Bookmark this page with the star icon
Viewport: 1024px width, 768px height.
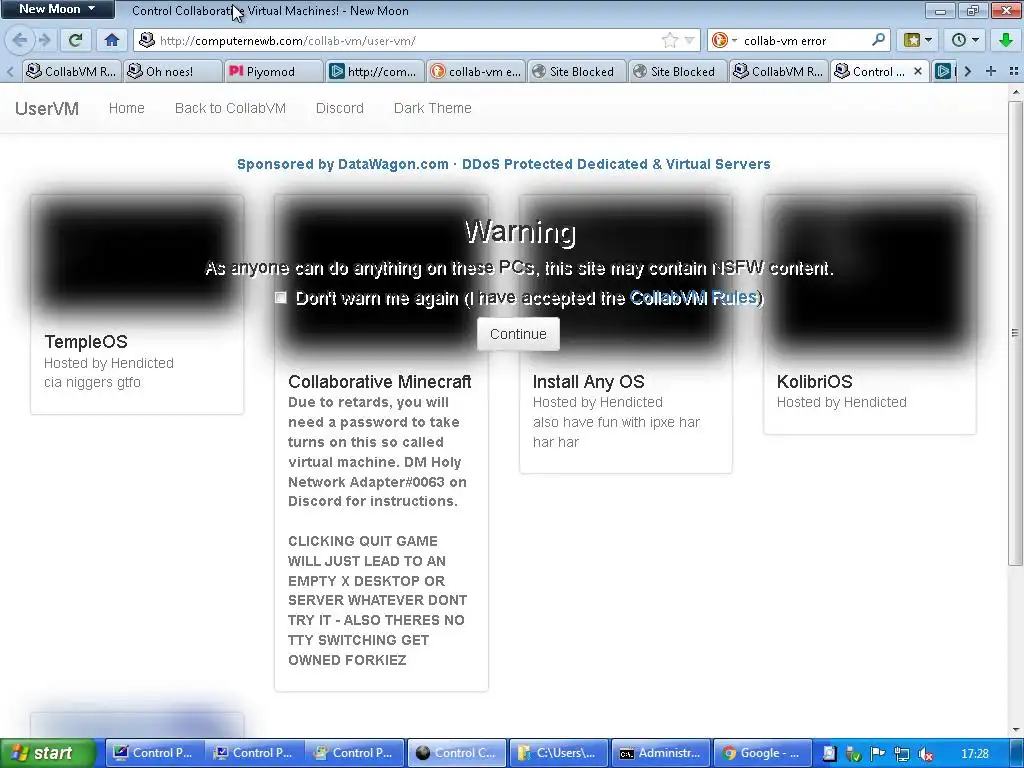(669, 40)
